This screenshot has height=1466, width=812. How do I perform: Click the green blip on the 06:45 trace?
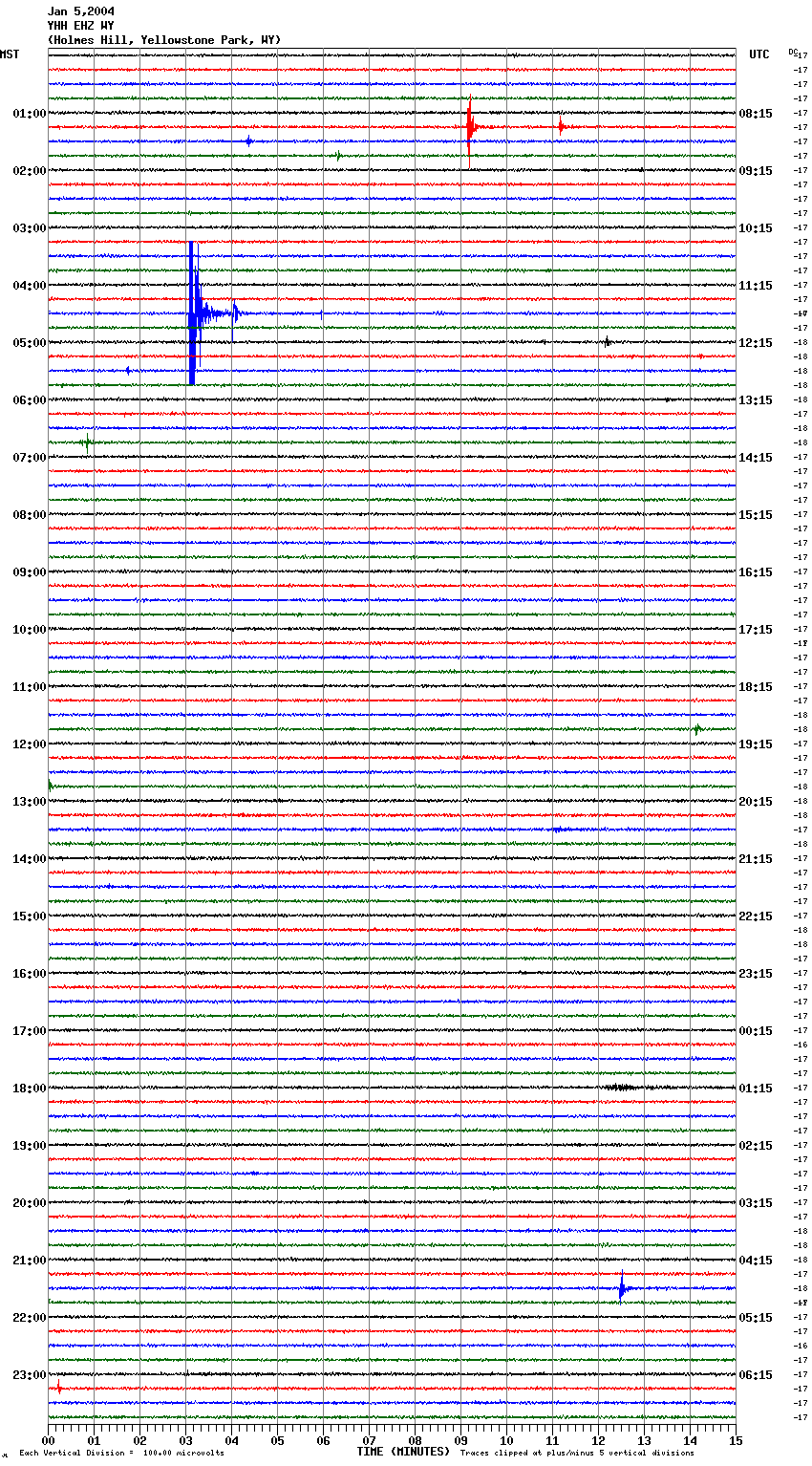point(86,442)
